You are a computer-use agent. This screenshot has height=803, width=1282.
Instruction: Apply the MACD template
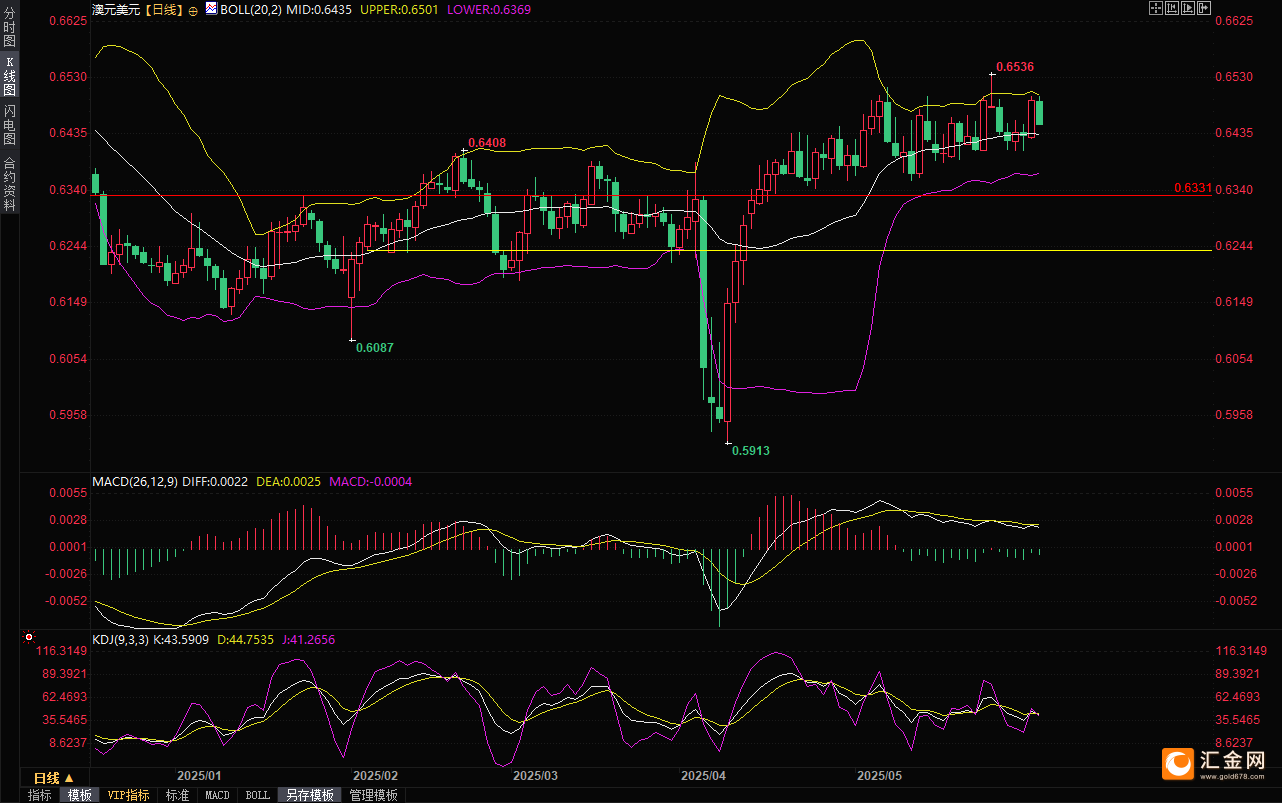[x=217, y=795]
